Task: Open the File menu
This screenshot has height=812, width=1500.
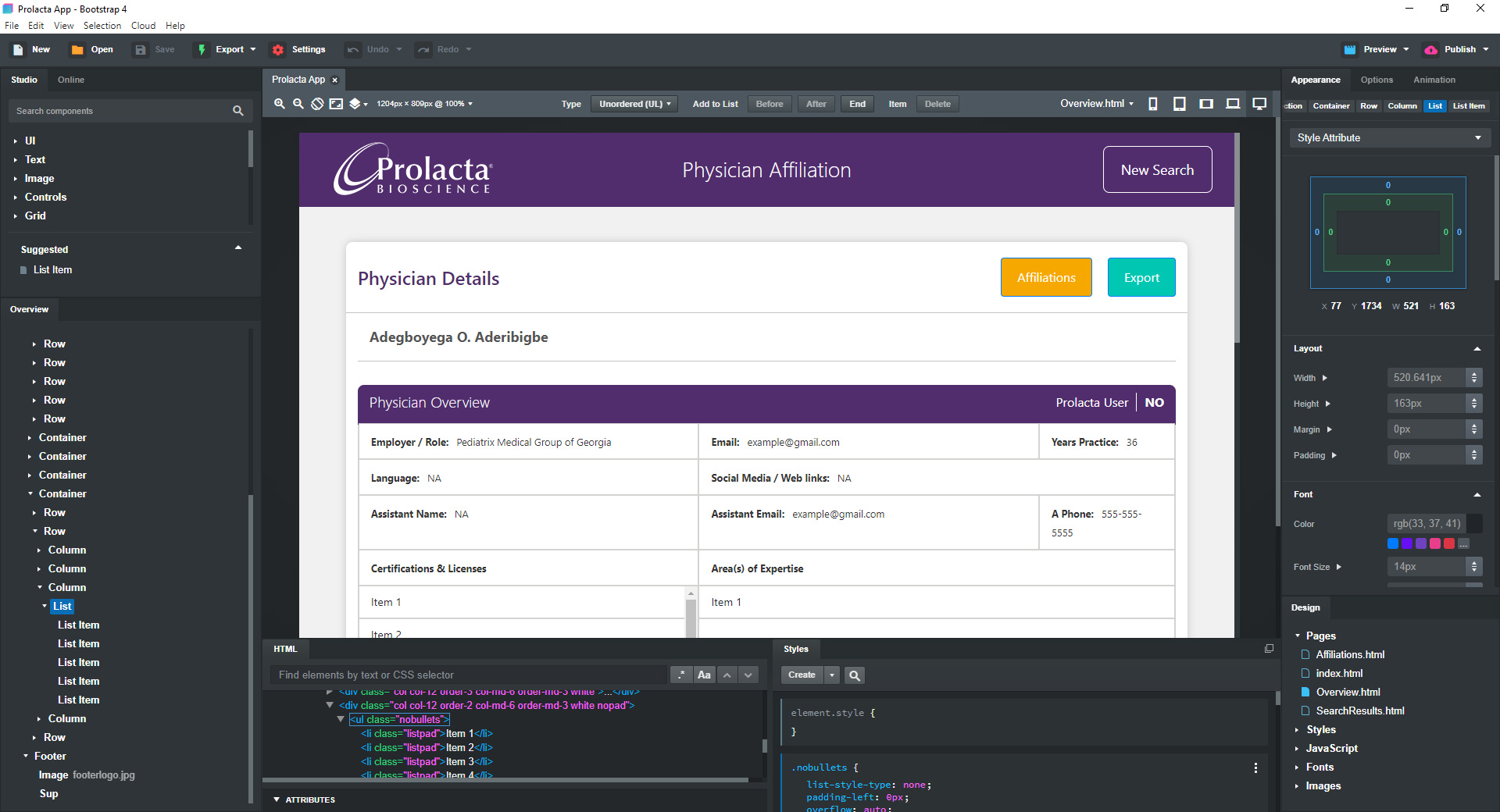Action: 12,26
